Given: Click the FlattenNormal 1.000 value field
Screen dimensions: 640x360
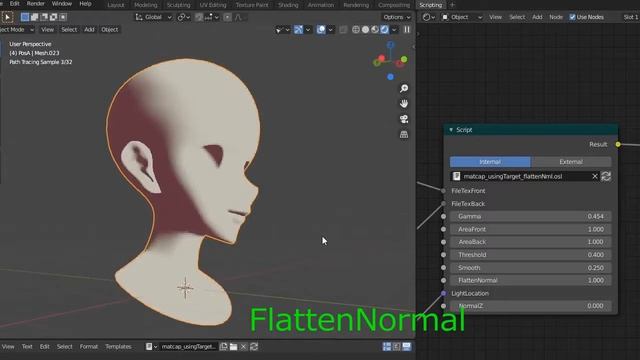Looking at the screenshot, I should pyautogui.click(x=530, y=280).
